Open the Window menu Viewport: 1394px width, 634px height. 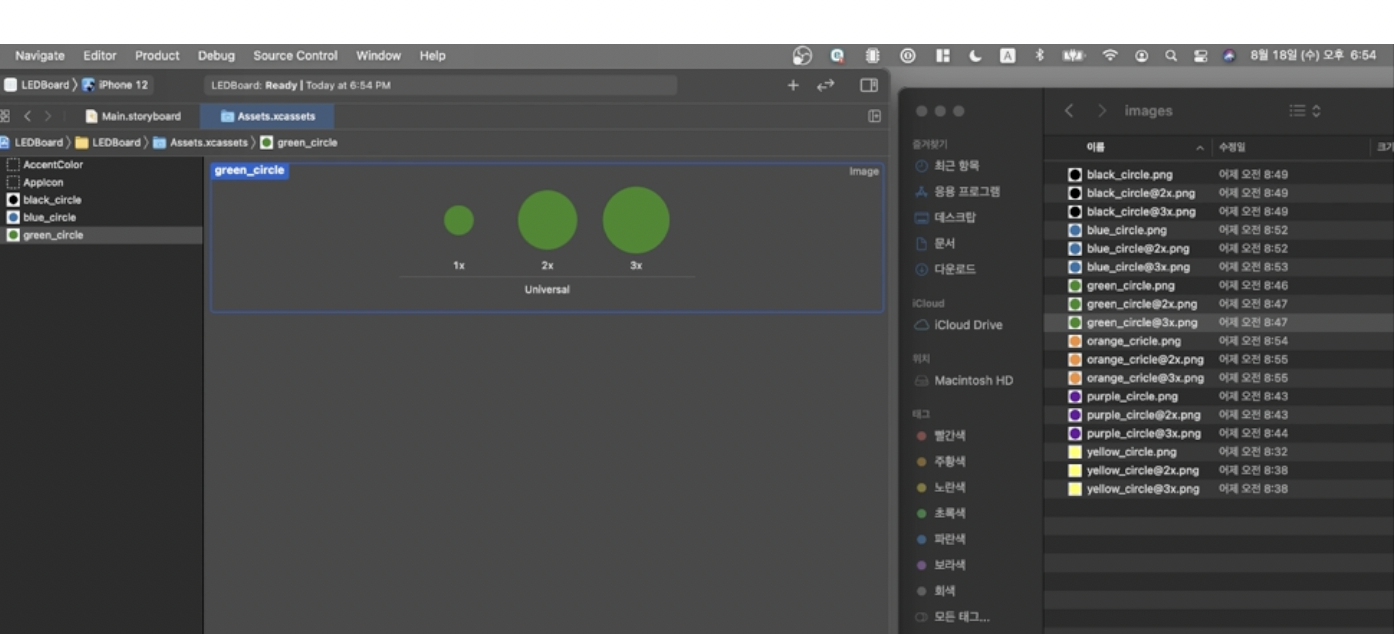(378, 56)
